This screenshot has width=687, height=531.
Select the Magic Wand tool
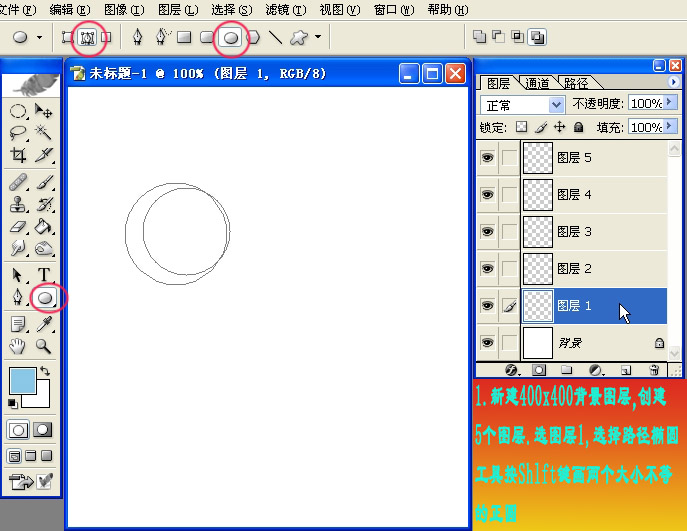43,132
